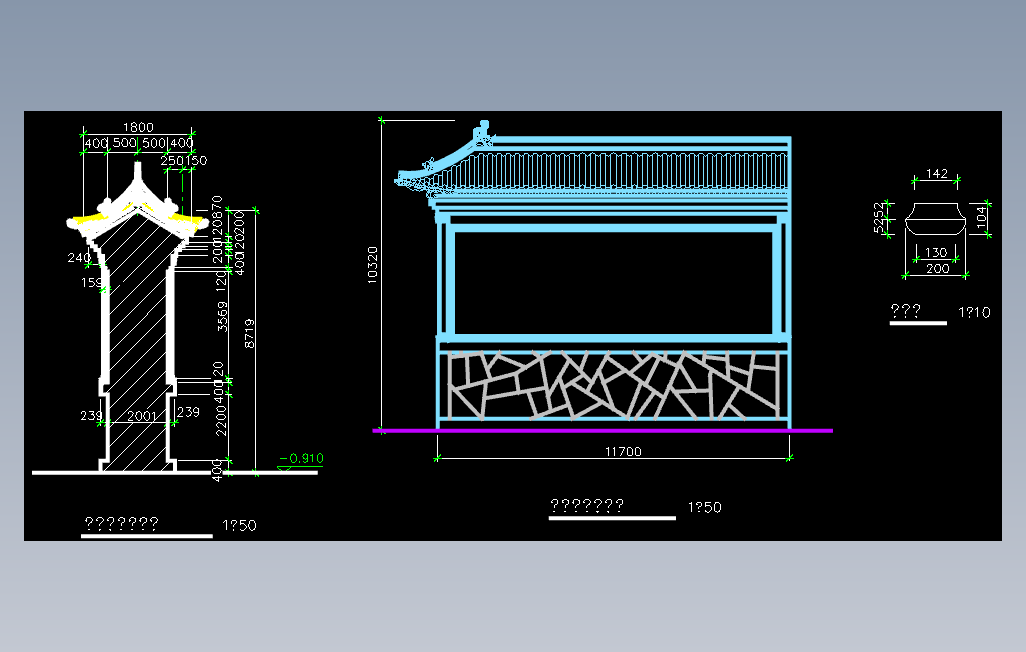This screenshot has width=1026, height=652.
Task: Click the 8719 total height dimension
Action: coord(249,333)
